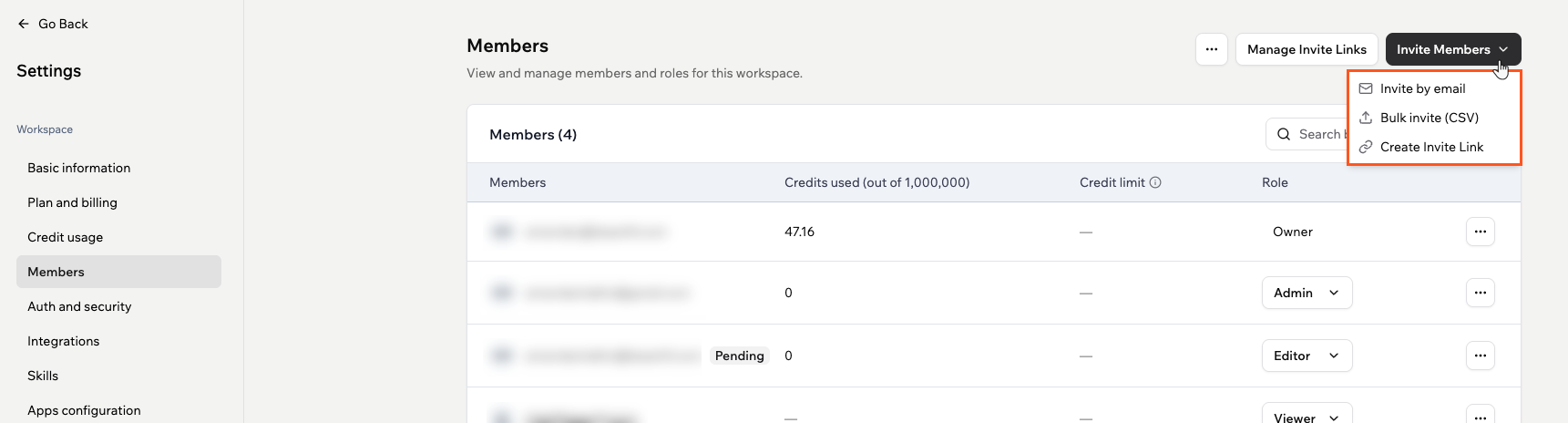Open Plan and billing settings
Viewport: 1568px width, 423px height.
tap(118, 202)
